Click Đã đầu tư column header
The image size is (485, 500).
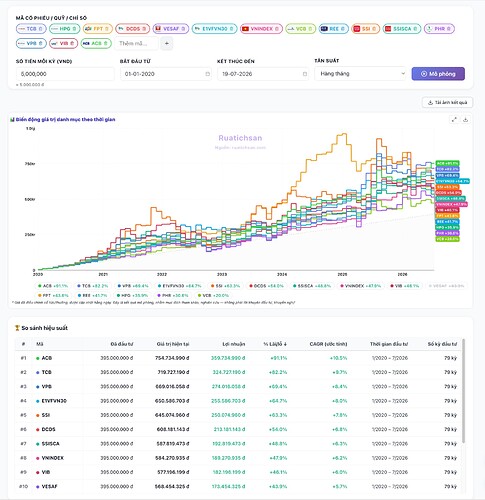coord(122,344)
